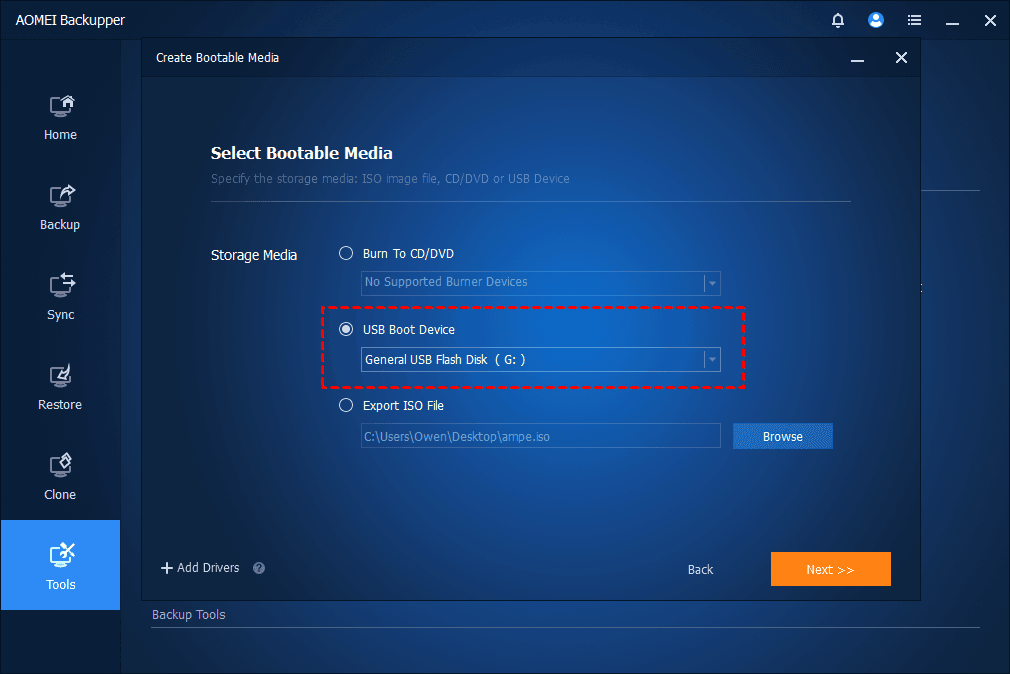Click the AOMEI Backupper title text
The height and width of the screenshot is (674, 1010).
pos(70,21)
